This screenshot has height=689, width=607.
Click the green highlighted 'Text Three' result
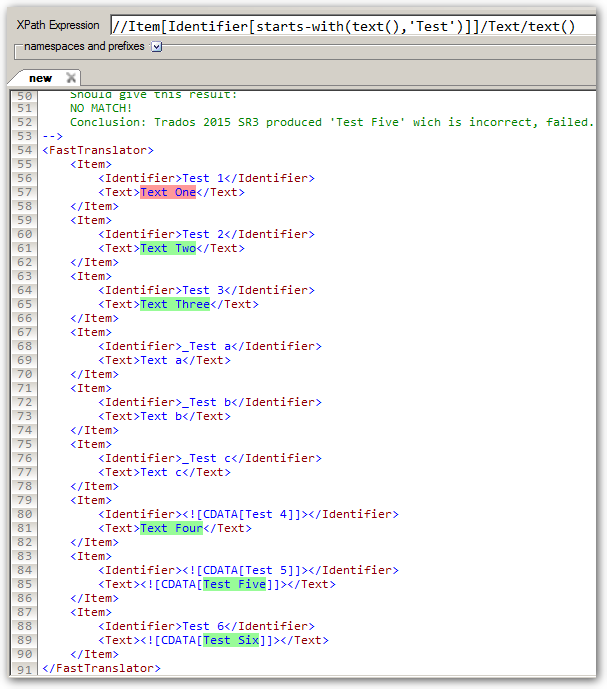[x=175, y=304]
